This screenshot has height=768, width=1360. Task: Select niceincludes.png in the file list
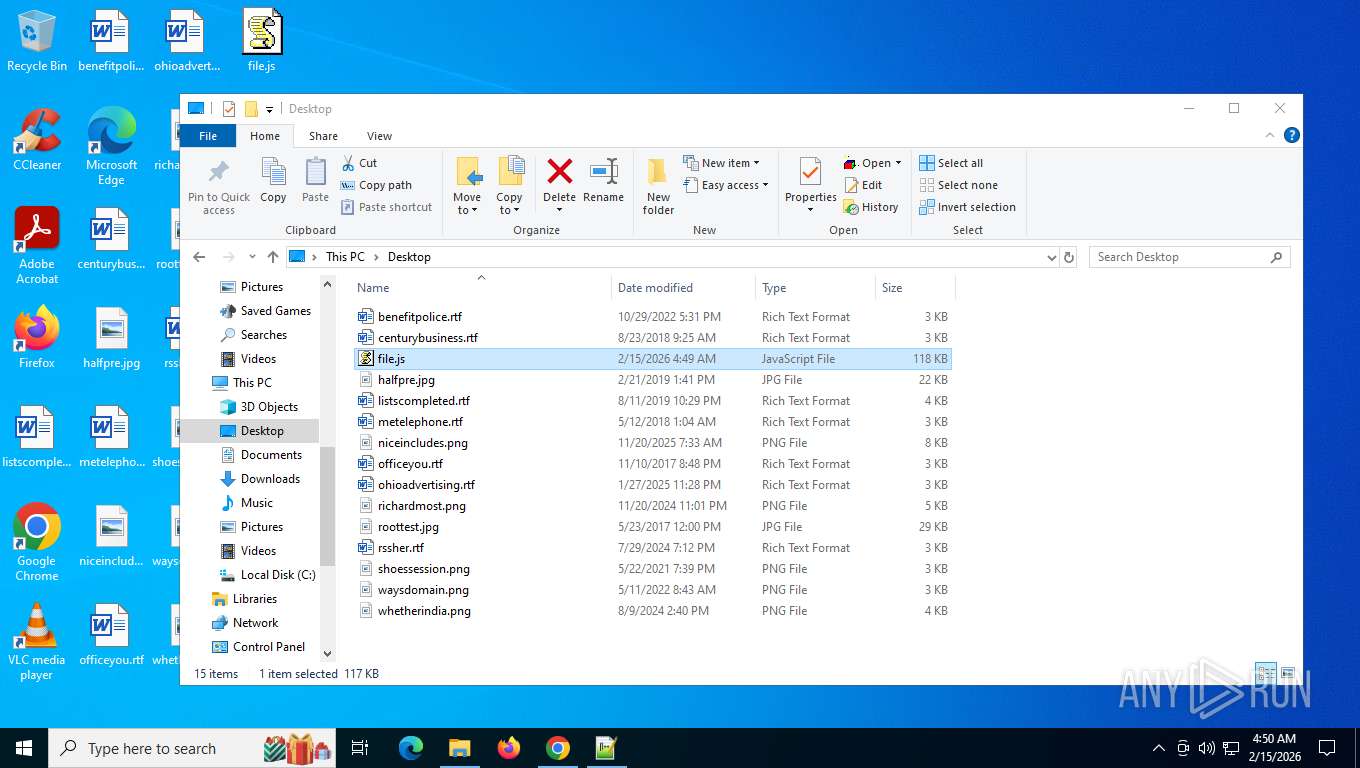pos(422,443)
